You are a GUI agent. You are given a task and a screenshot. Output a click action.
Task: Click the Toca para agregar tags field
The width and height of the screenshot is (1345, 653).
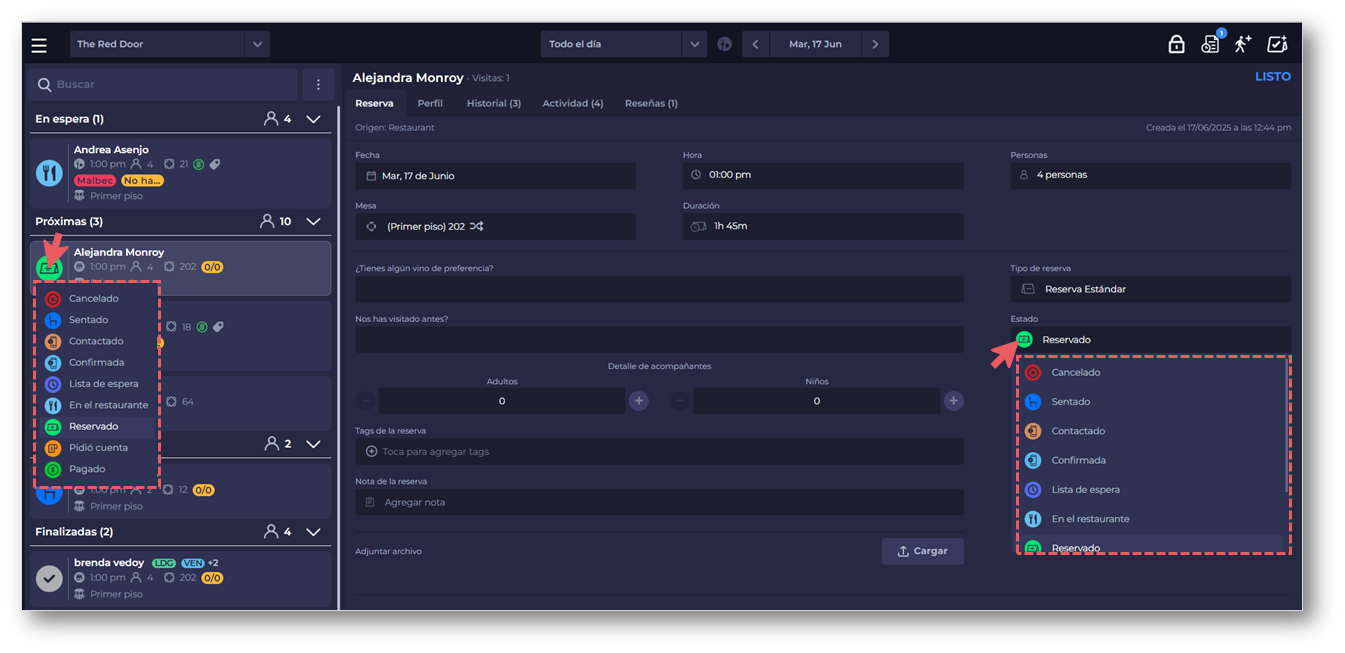(659, 451)
